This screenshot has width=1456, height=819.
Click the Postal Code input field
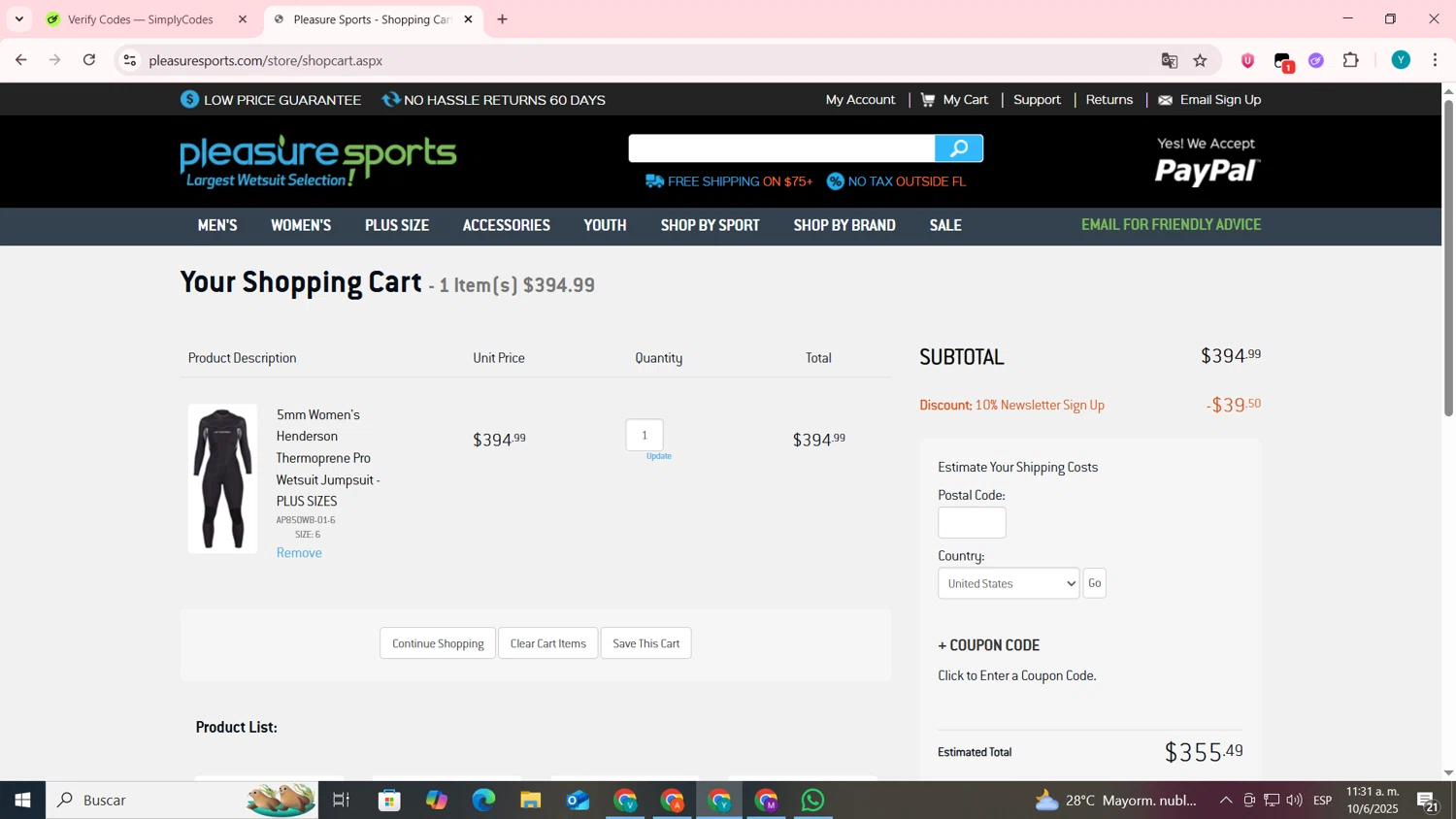972,523
